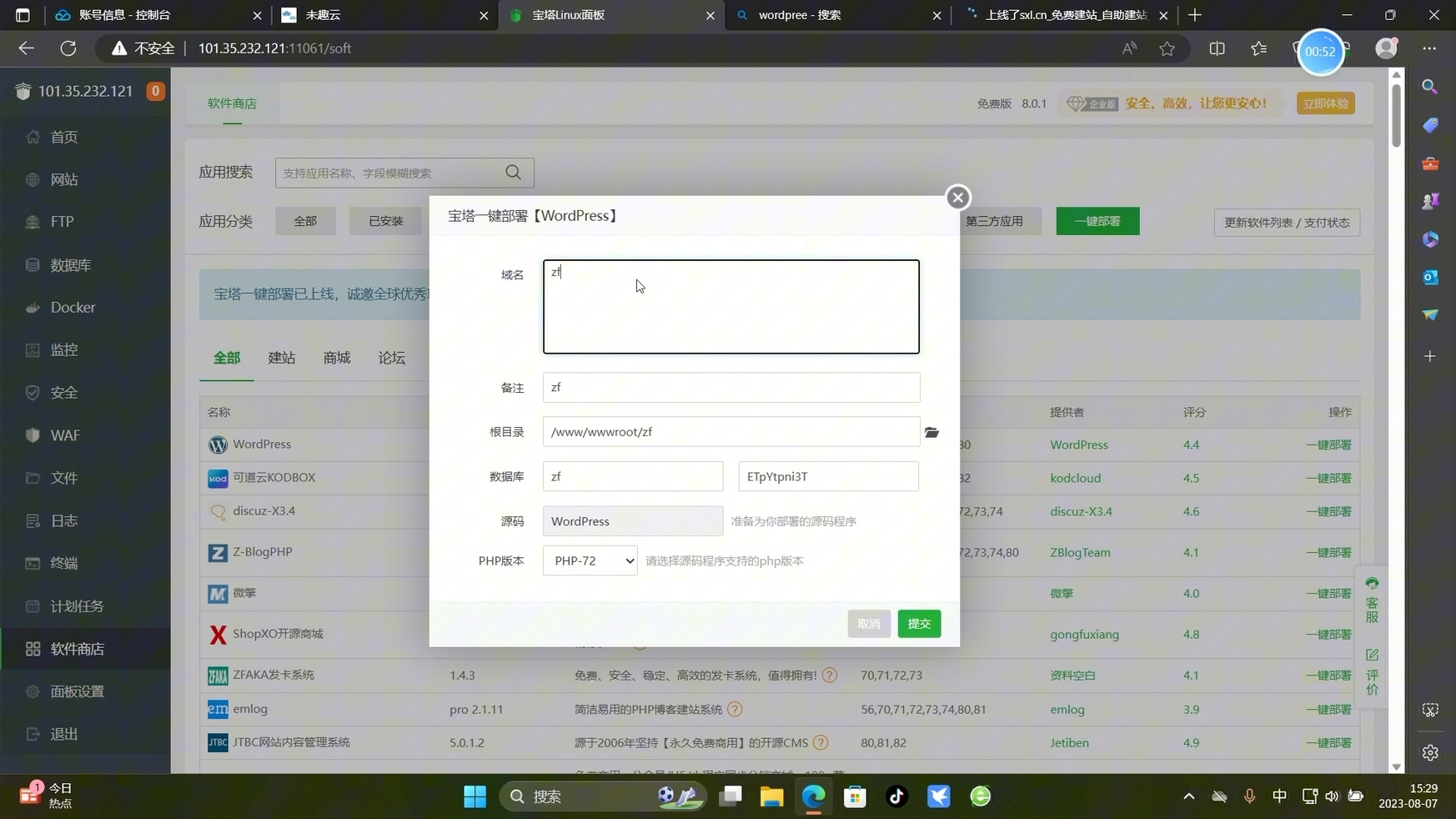Open the Docker panel from the sidebar
The width and height of the screenshot is (1456, 819).
click(72, 307)
